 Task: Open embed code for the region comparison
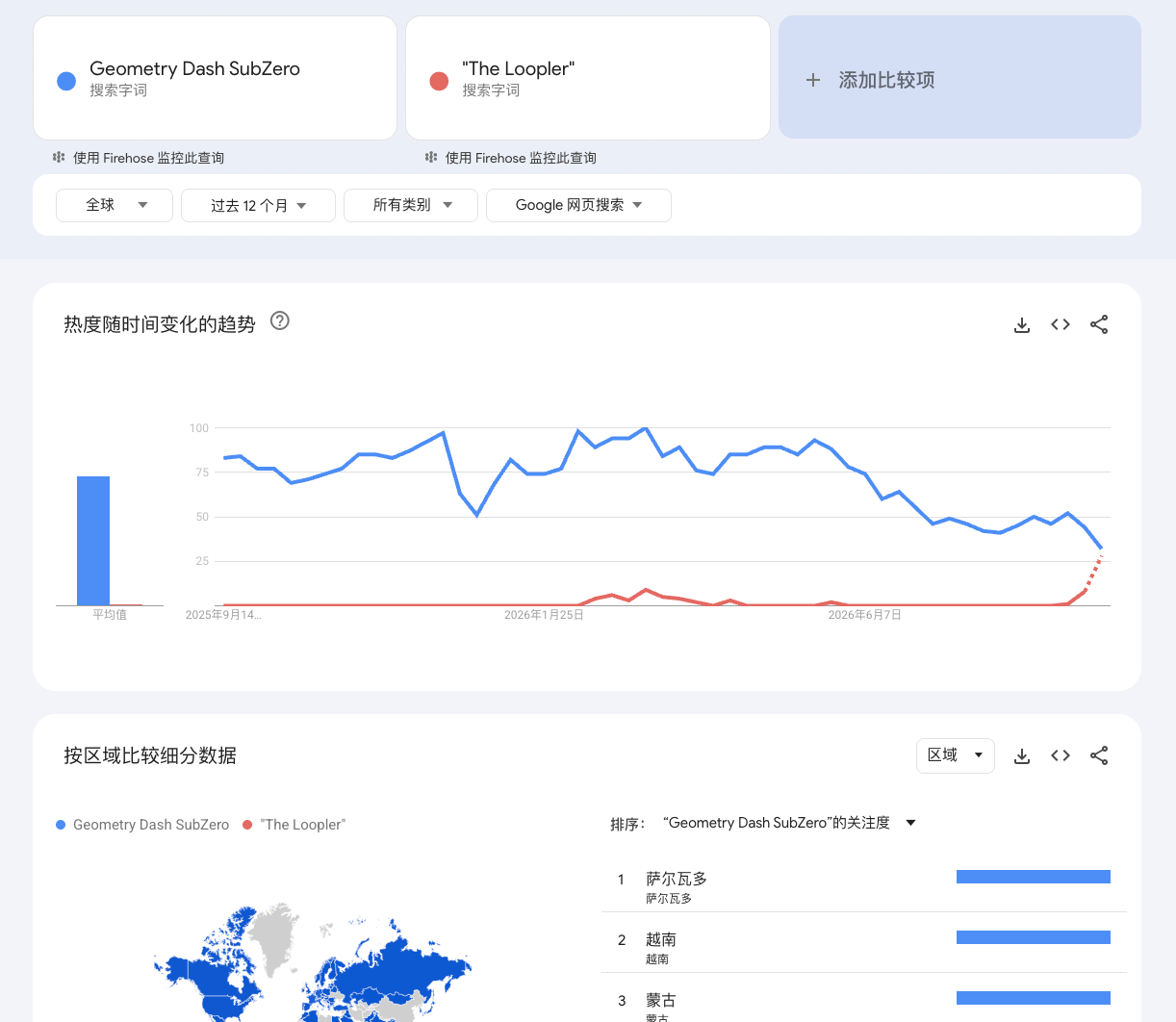click(x=1061, y=756)
